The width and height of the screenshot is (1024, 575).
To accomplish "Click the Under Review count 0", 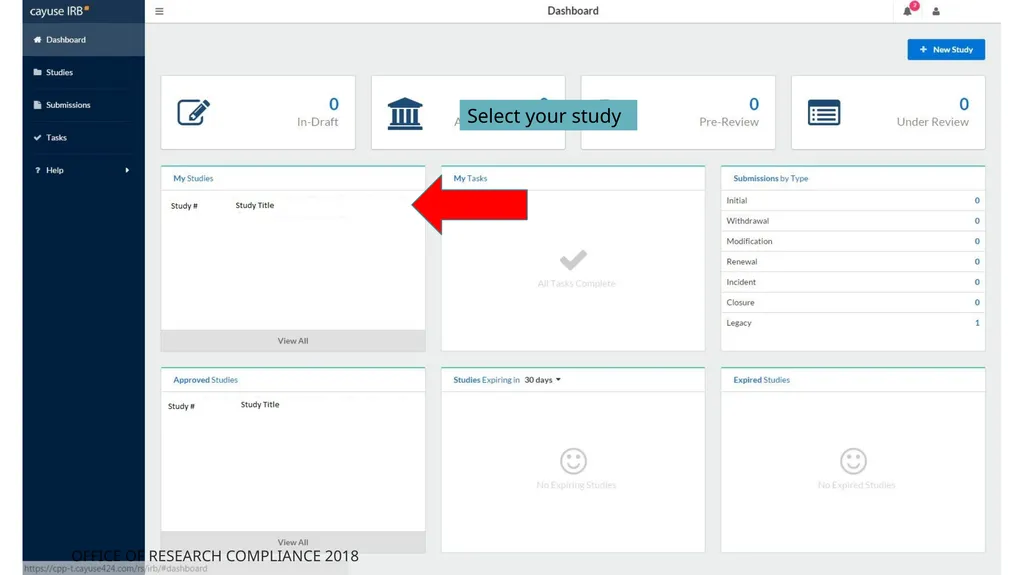I will (x=964, y=104).
